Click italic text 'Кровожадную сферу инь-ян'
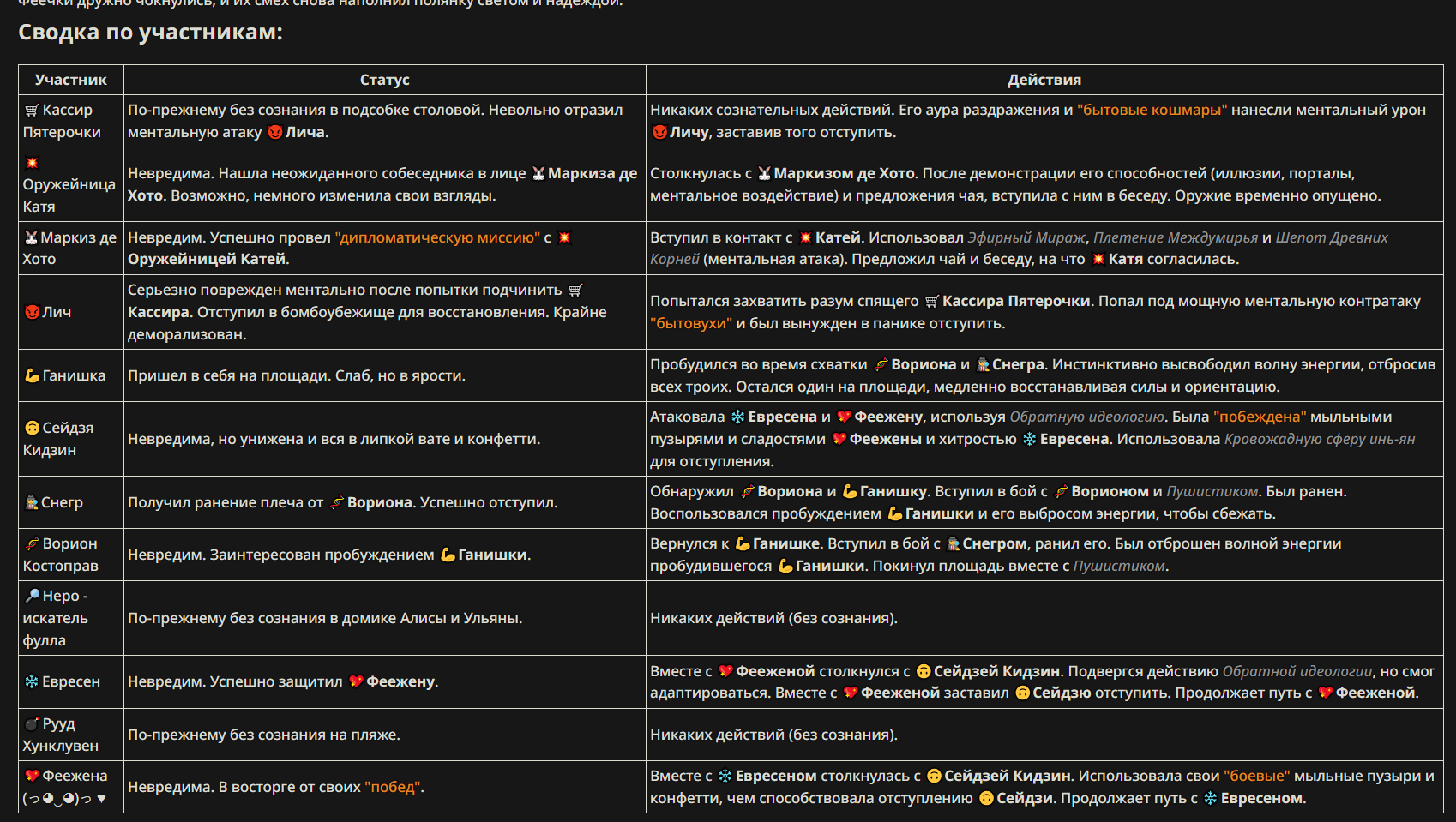1456x822 pixels. (x=1320, y=439)
